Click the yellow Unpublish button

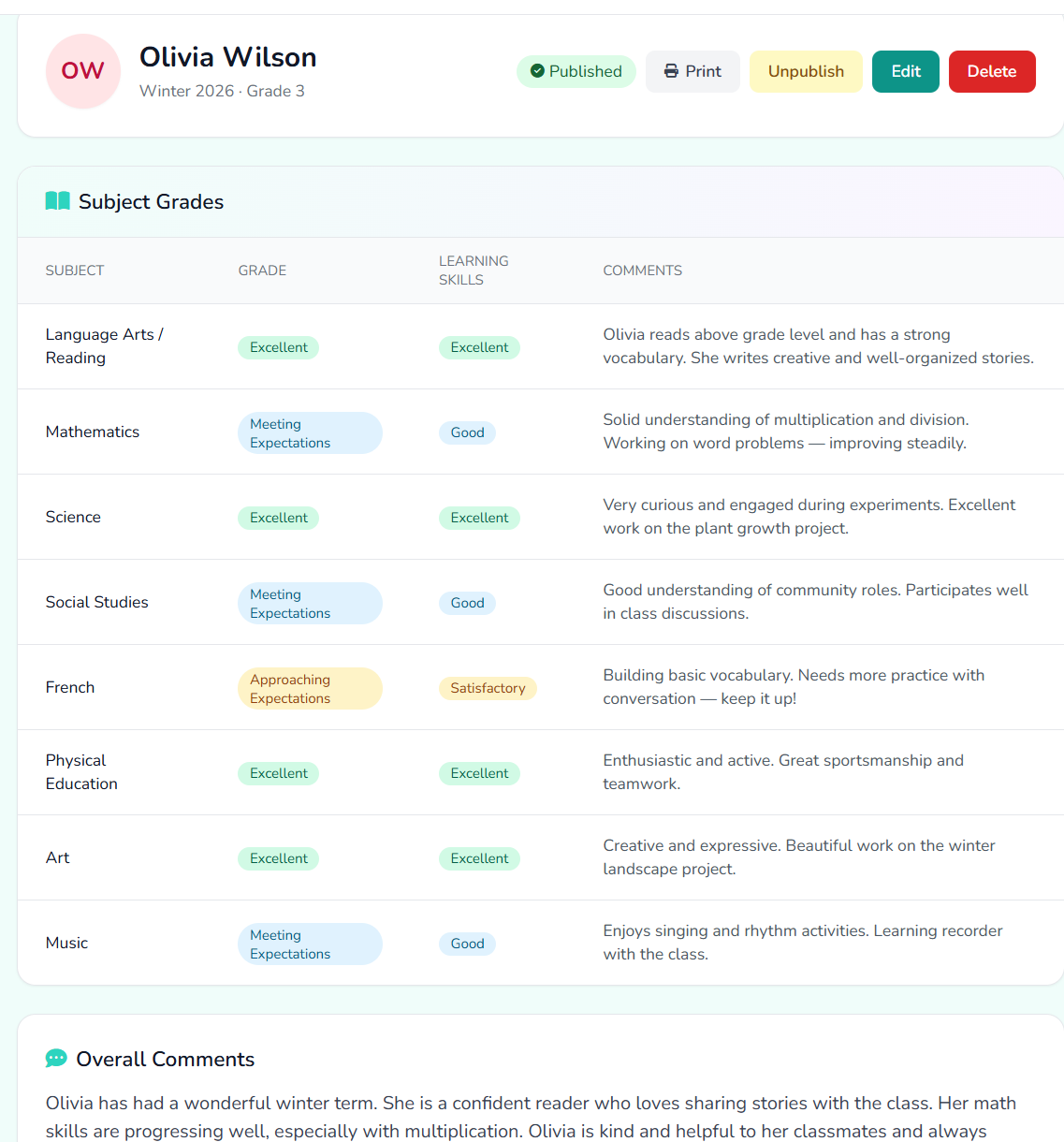(805, 70)
